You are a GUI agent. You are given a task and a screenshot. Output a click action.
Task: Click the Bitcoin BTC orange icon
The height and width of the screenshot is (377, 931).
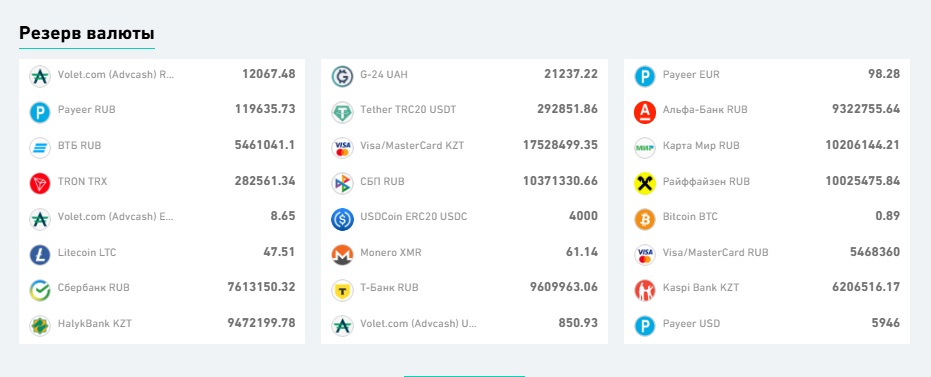[x=645, y=219]
